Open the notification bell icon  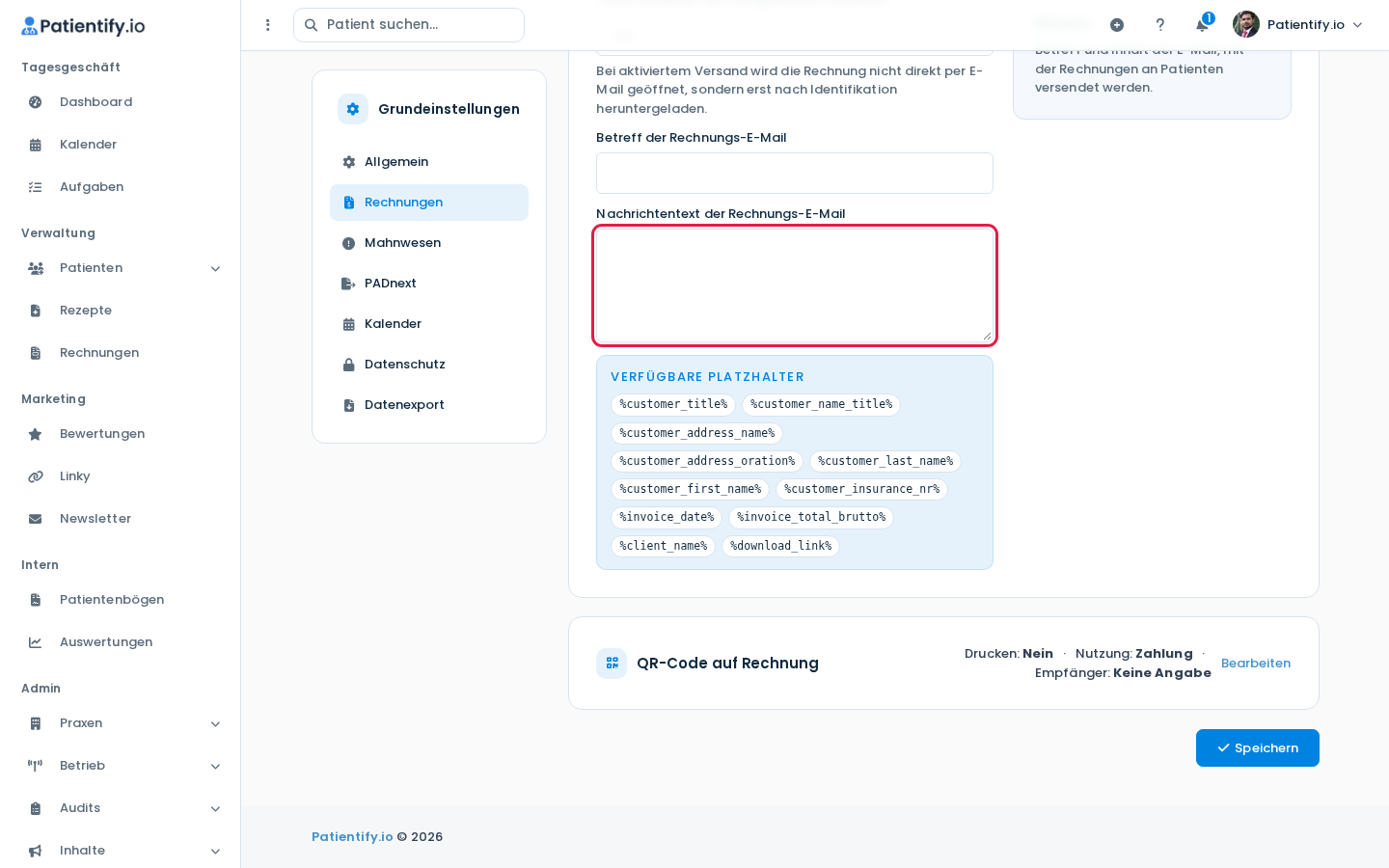1202,25
